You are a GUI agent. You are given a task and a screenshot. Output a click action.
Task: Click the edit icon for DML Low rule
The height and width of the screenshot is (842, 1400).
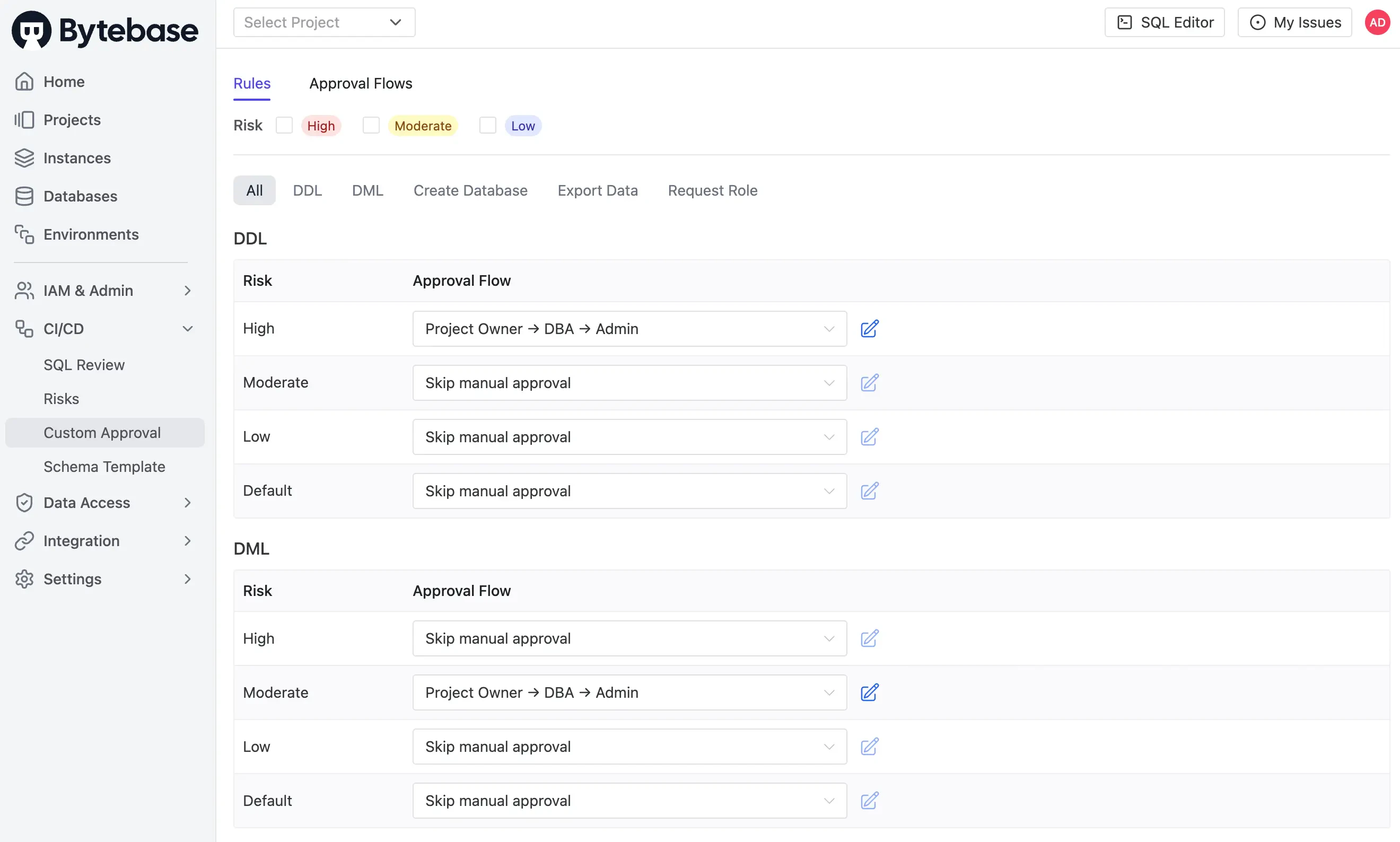coord(869,746)
